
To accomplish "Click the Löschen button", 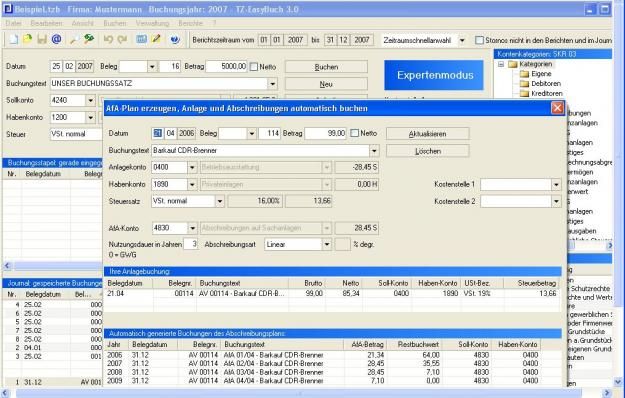I will 428,151.
